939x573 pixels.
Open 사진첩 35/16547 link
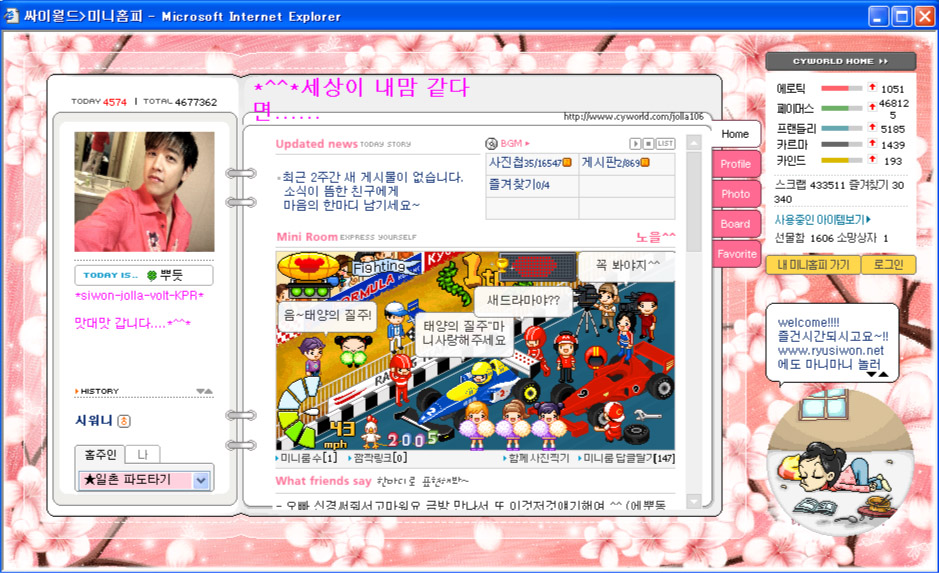click(x=525, y=162)
